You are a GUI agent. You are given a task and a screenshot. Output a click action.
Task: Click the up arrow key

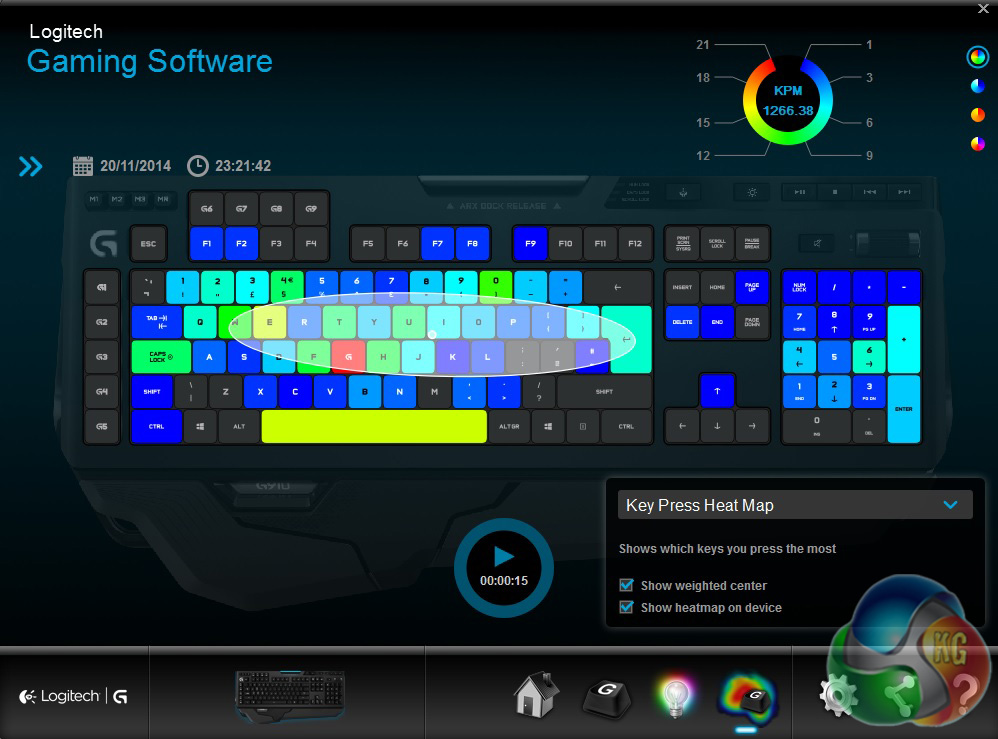717,391
